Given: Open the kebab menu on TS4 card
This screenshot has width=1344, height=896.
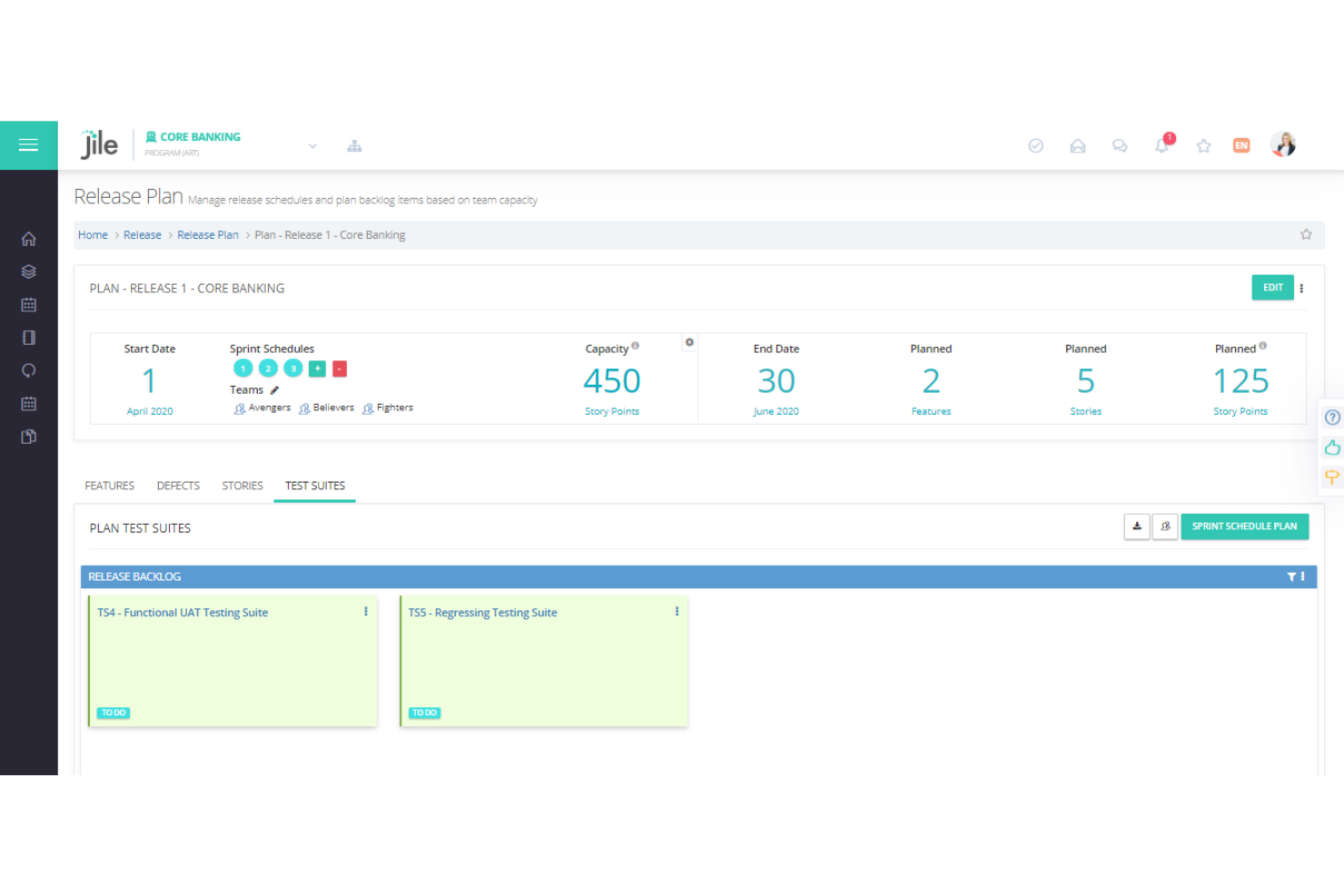Looking at the screenshot, I should click(x=365, y=611).
